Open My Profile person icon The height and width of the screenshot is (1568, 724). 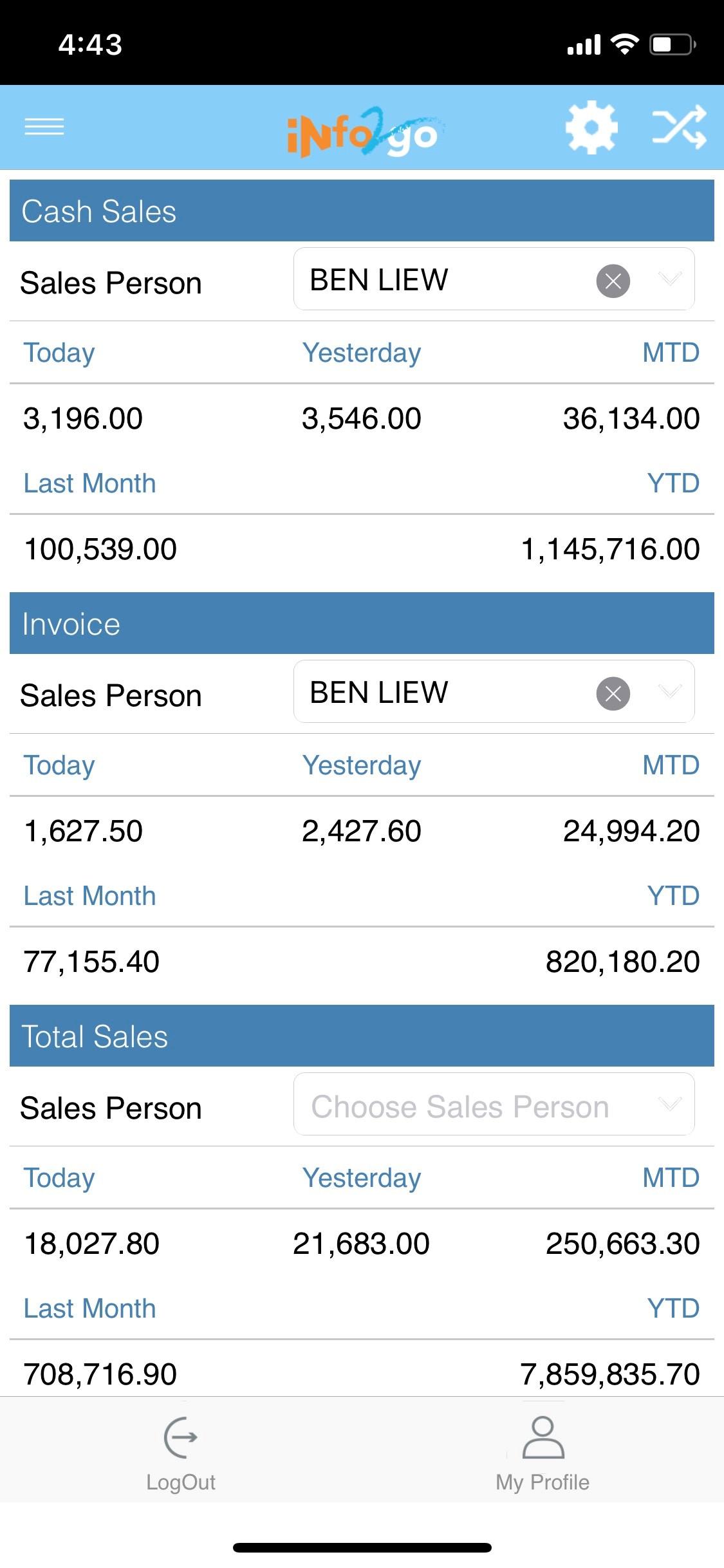coord(543,1437)
